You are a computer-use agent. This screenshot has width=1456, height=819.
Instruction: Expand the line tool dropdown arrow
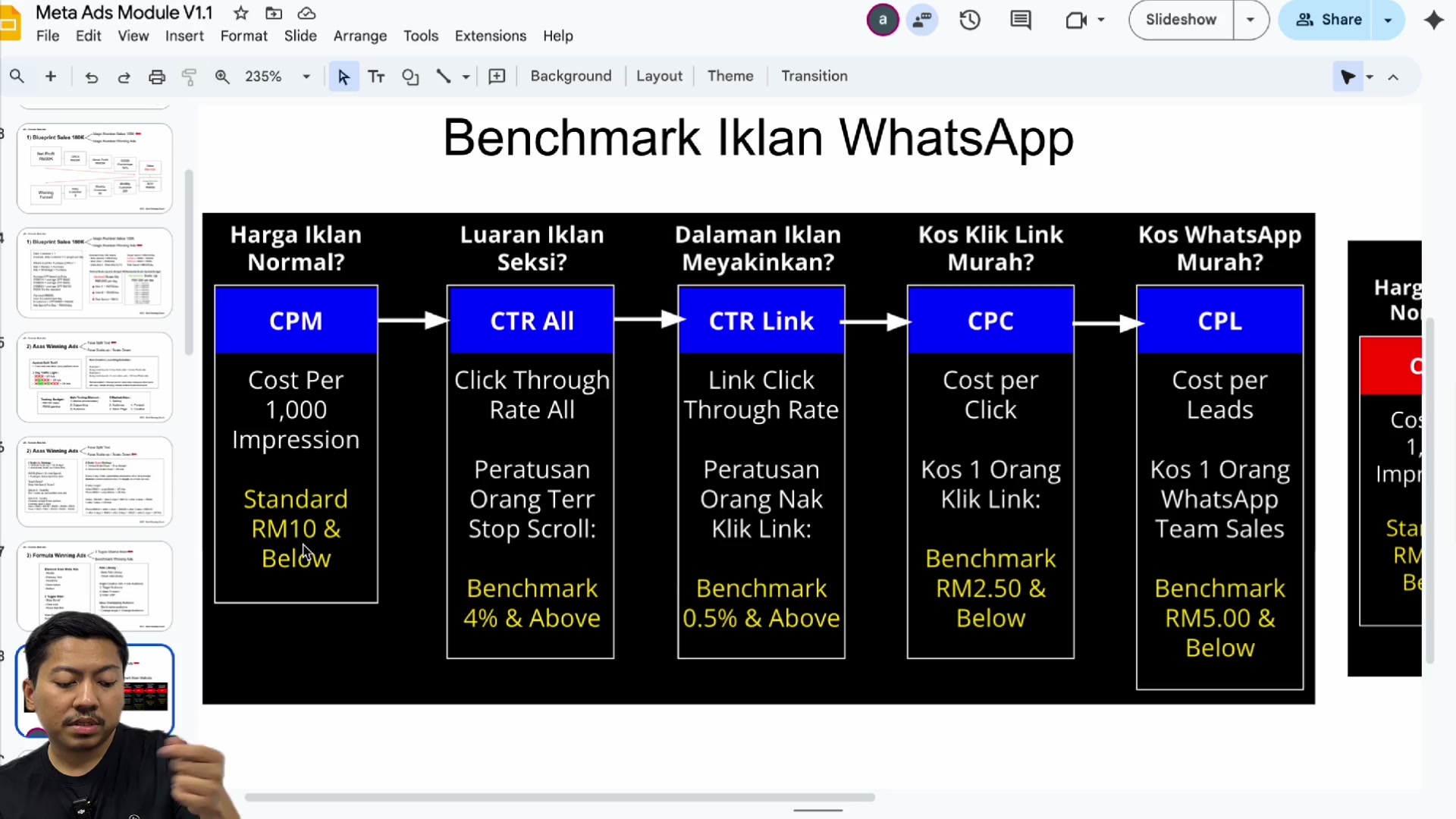click(x=466, y=77)
